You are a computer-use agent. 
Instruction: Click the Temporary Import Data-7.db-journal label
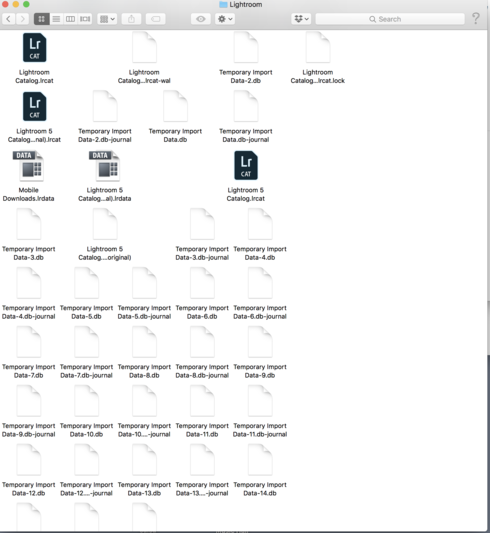86,371
